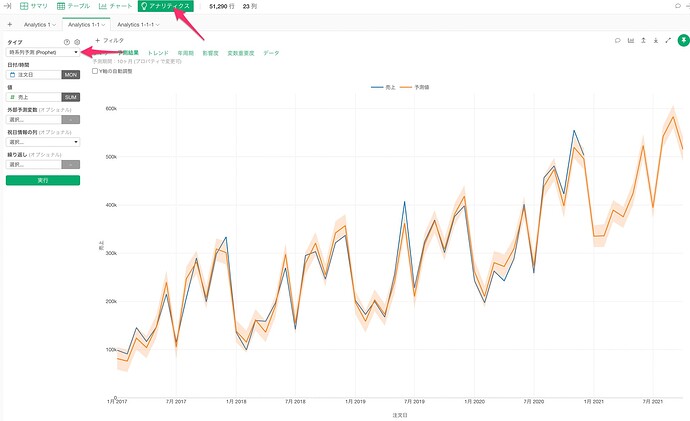
Task: Click the 1月 2021 x-axis label
Action: point(594,402)
